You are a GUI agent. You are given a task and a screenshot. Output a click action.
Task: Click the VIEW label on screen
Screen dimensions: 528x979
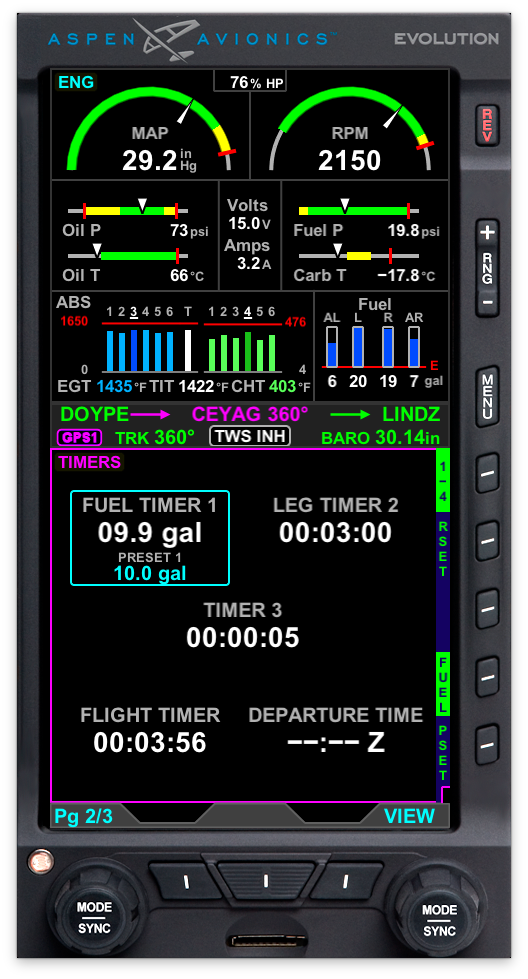point(409,816)
